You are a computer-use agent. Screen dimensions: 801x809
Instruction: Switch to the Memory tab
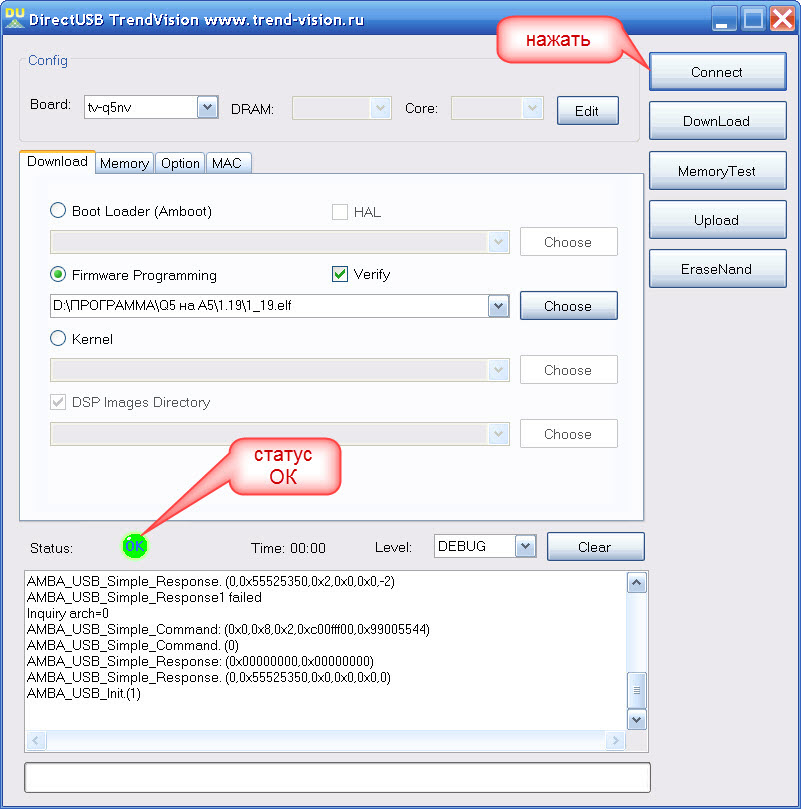124,163
